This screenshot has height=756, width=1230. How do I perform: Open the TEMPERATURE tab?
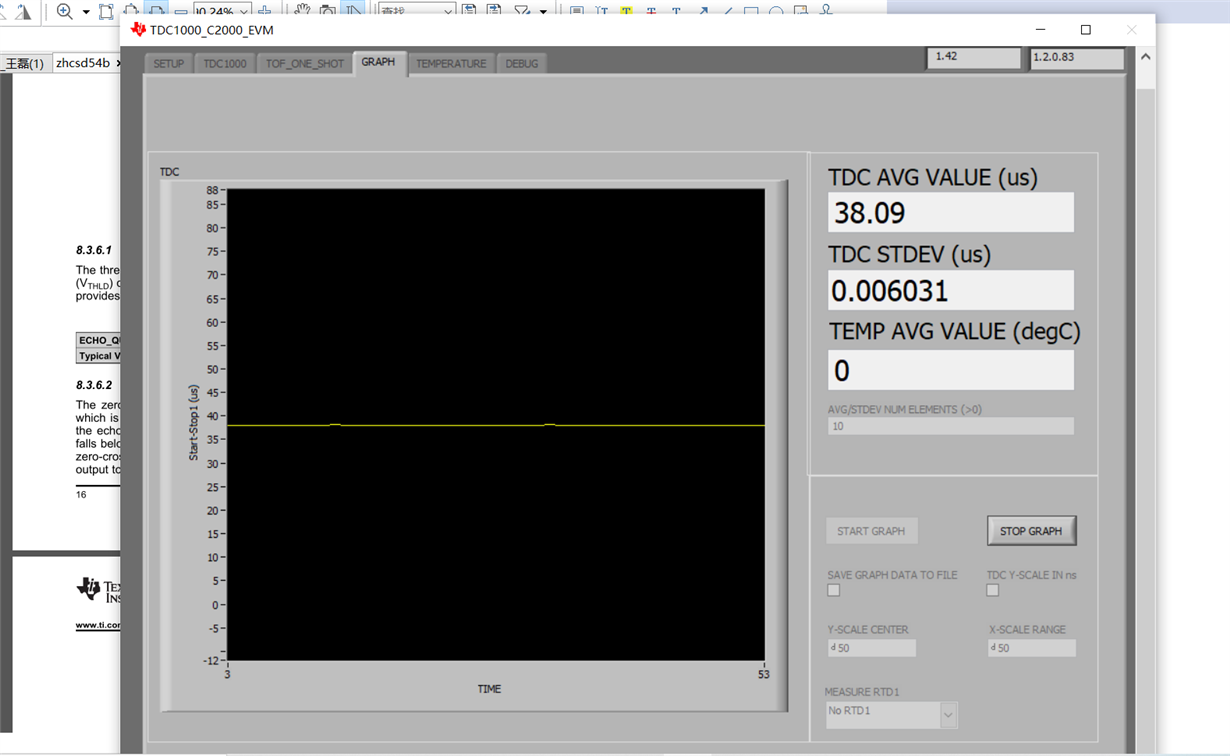[x=451, y=63]
